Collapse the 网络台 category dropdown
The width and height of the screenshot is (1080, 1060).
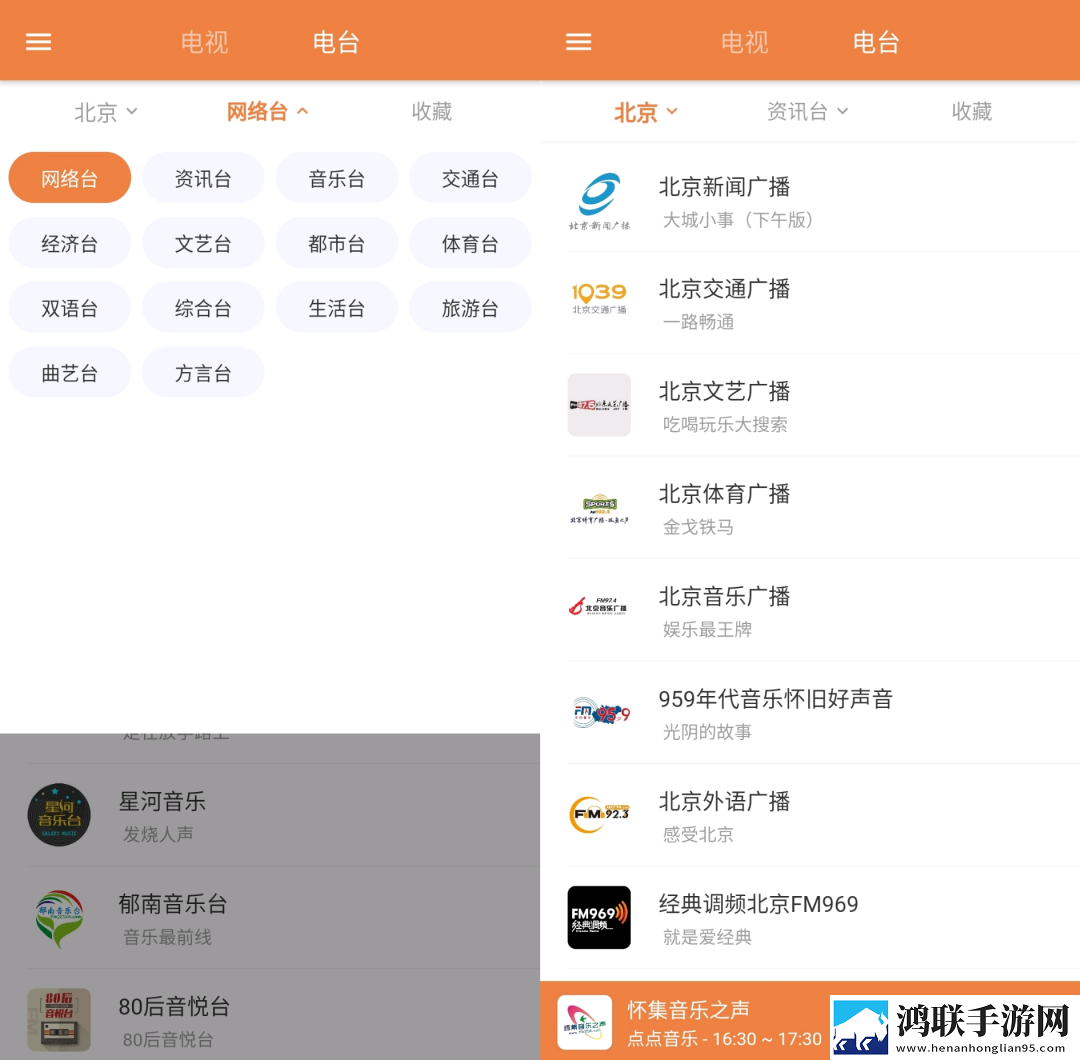[x=267, y=112]
